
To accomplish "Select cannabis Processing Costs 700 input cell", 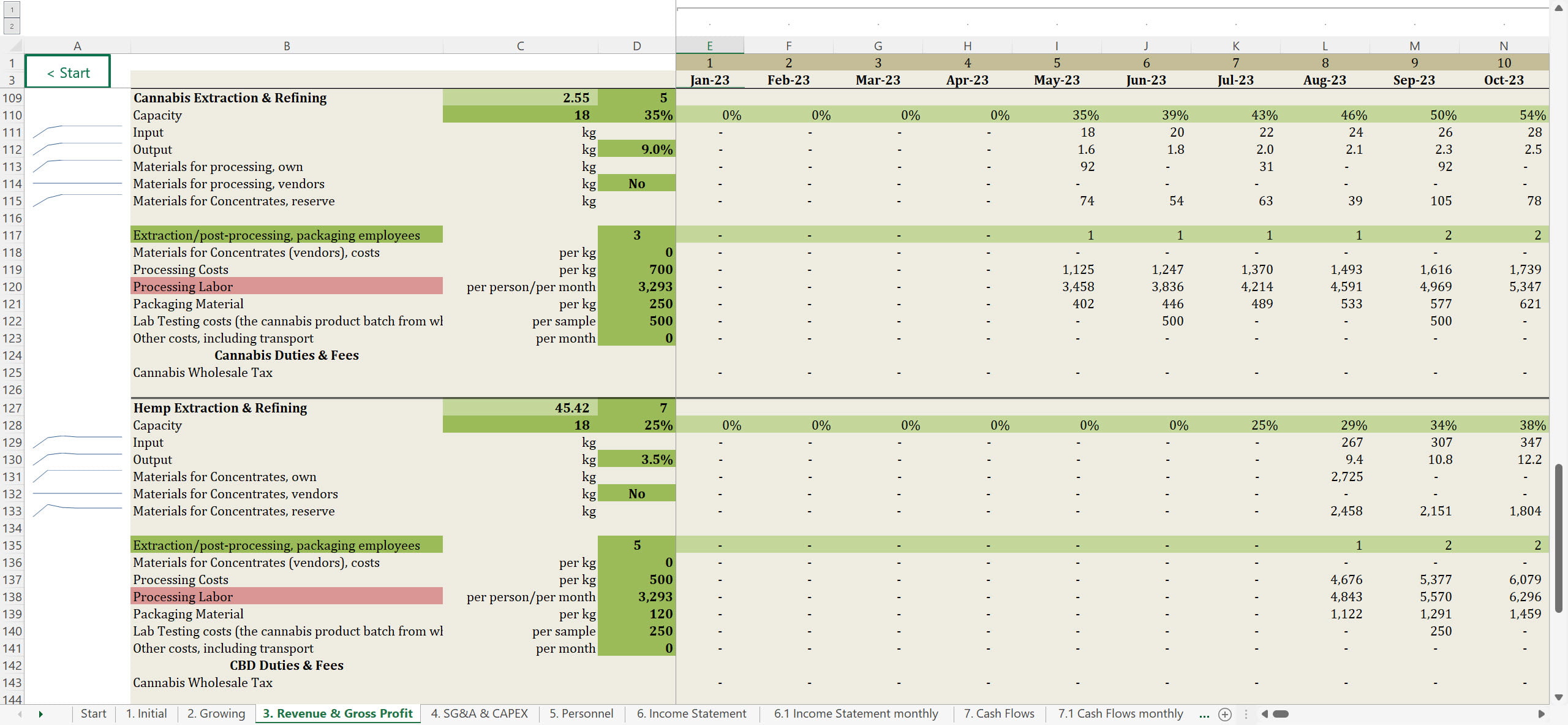I will click(x=636, y=270).
